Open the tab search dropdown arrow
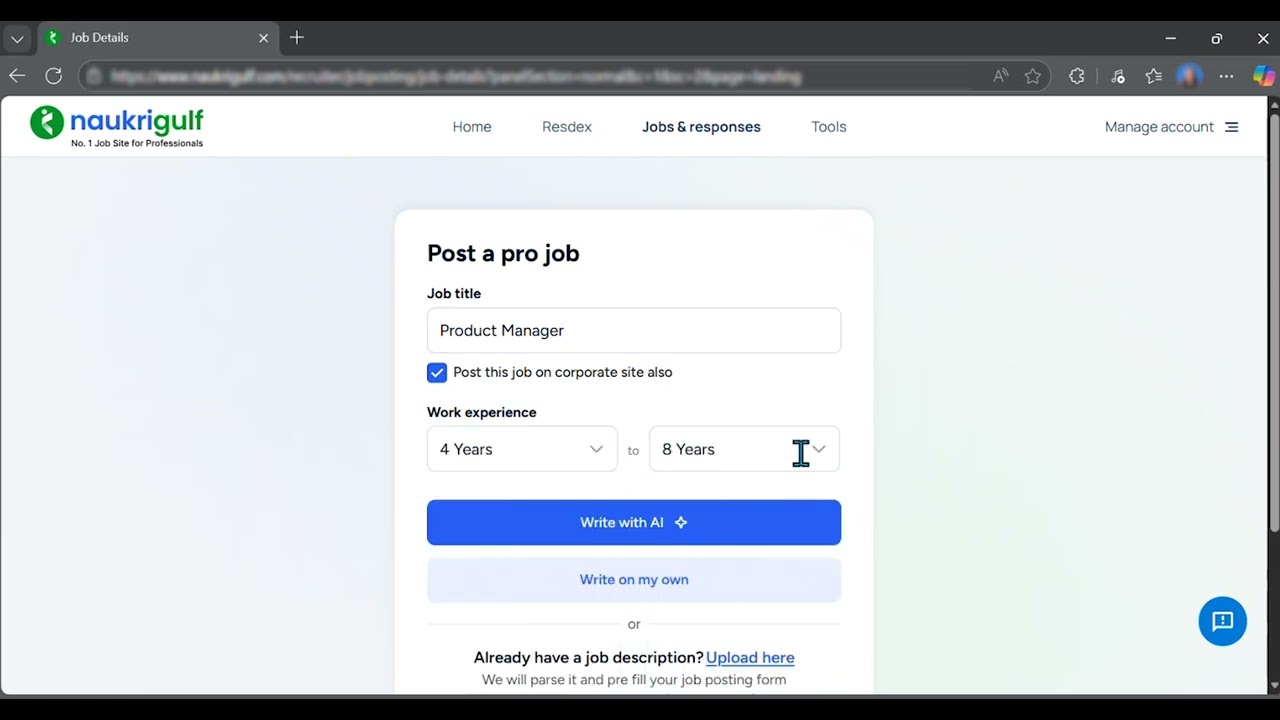Image resolution: width=1280 pixels, height=720 pixels. pos(17,39)
